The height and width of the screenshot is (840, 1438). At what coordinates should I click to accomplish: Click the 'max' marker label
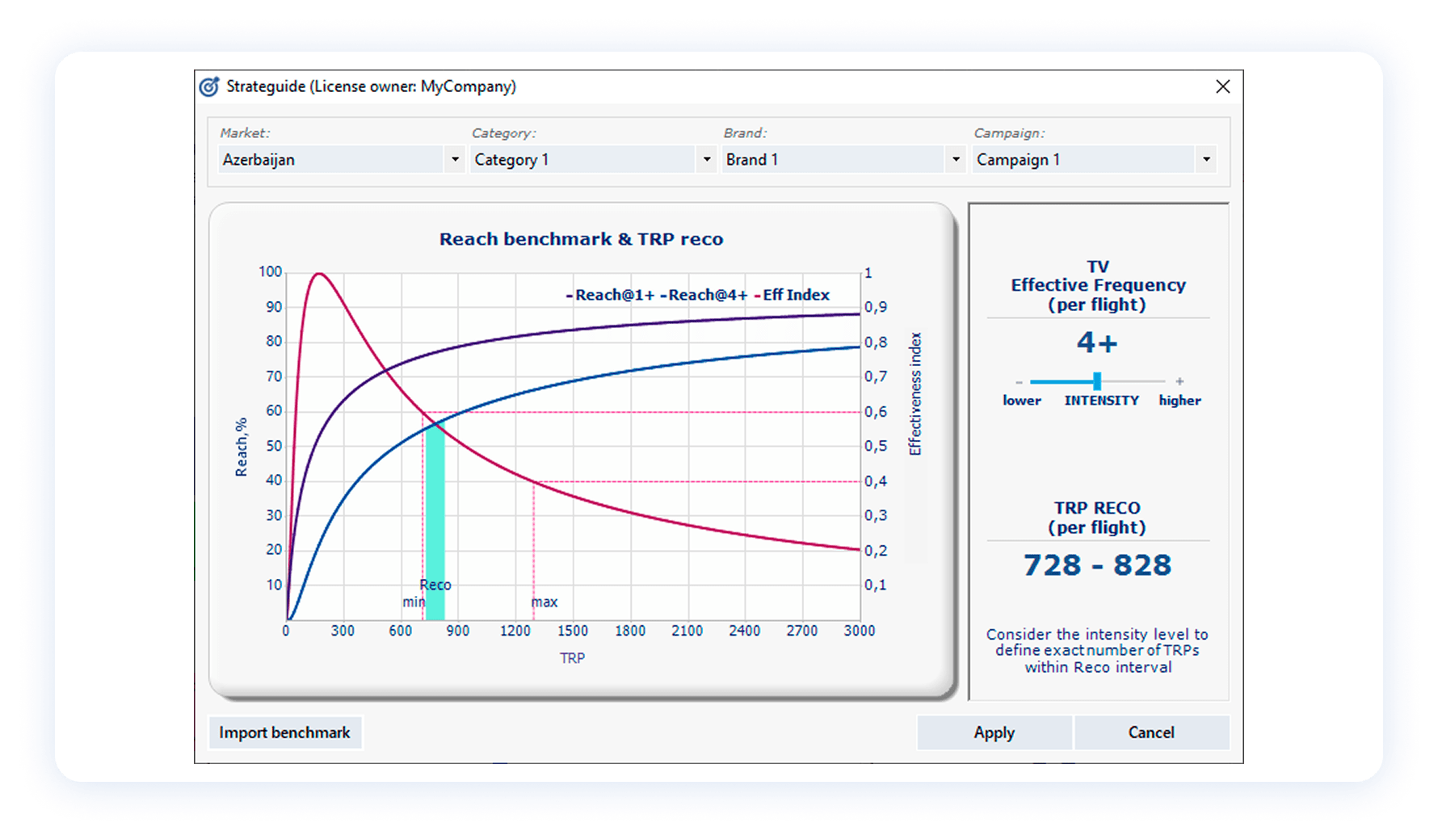click(545, 602)
